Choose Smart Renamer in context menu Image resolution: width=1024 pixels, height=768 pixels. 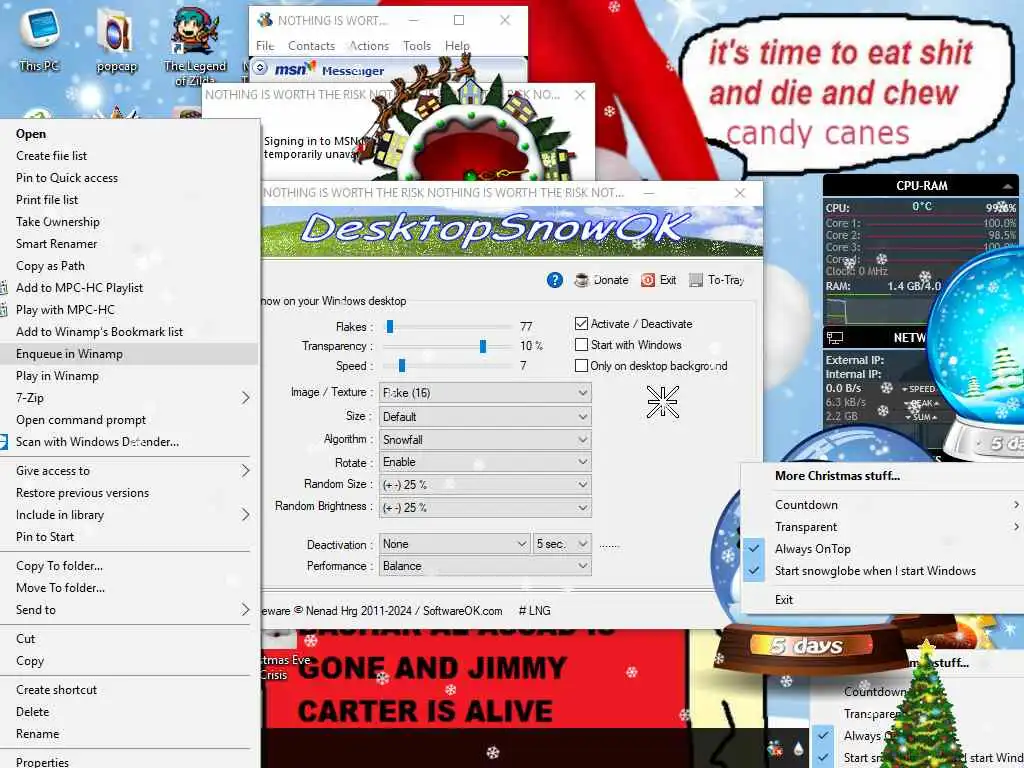click(129, 244)
